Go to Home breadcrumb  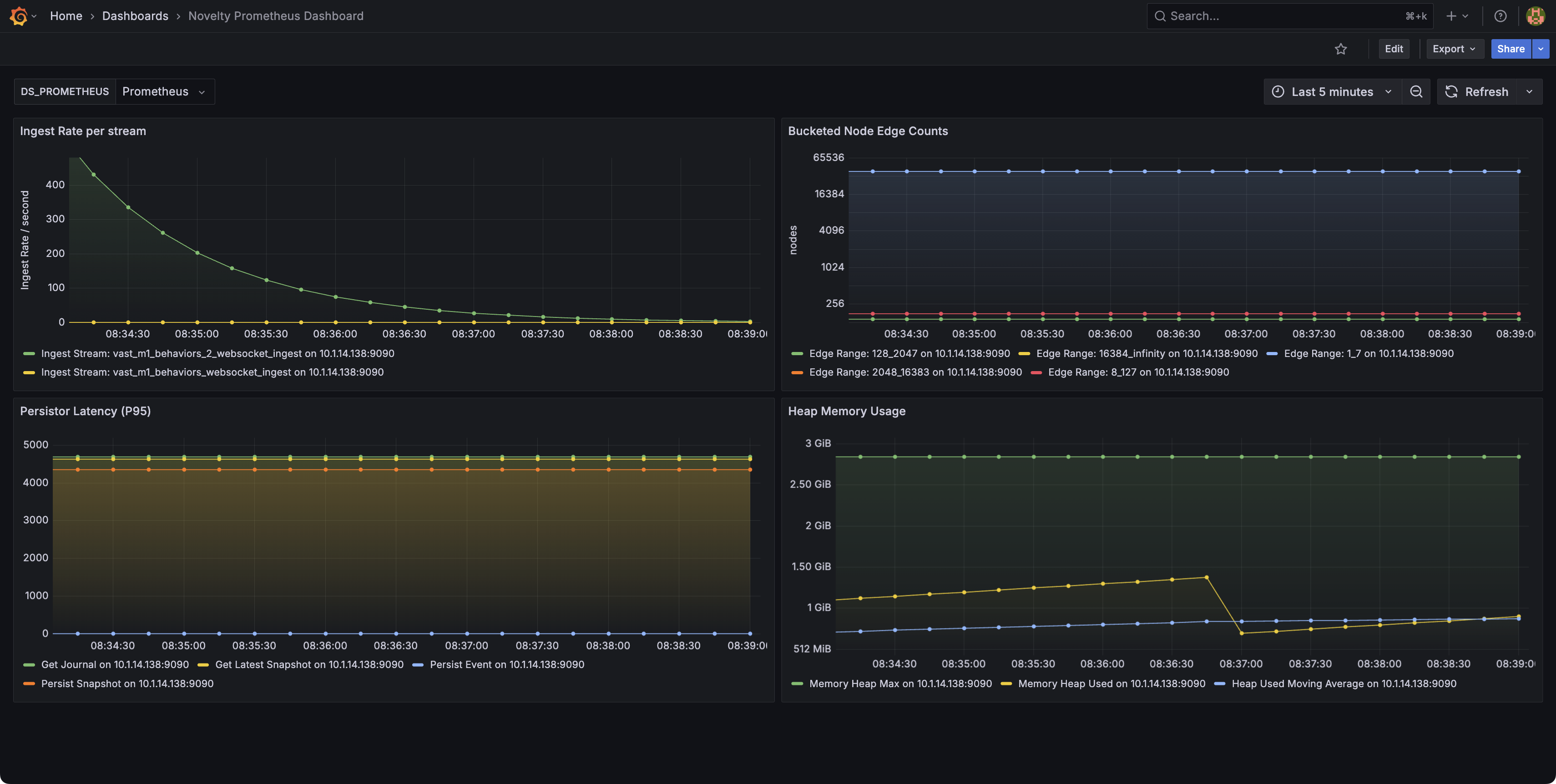point(66,16)
